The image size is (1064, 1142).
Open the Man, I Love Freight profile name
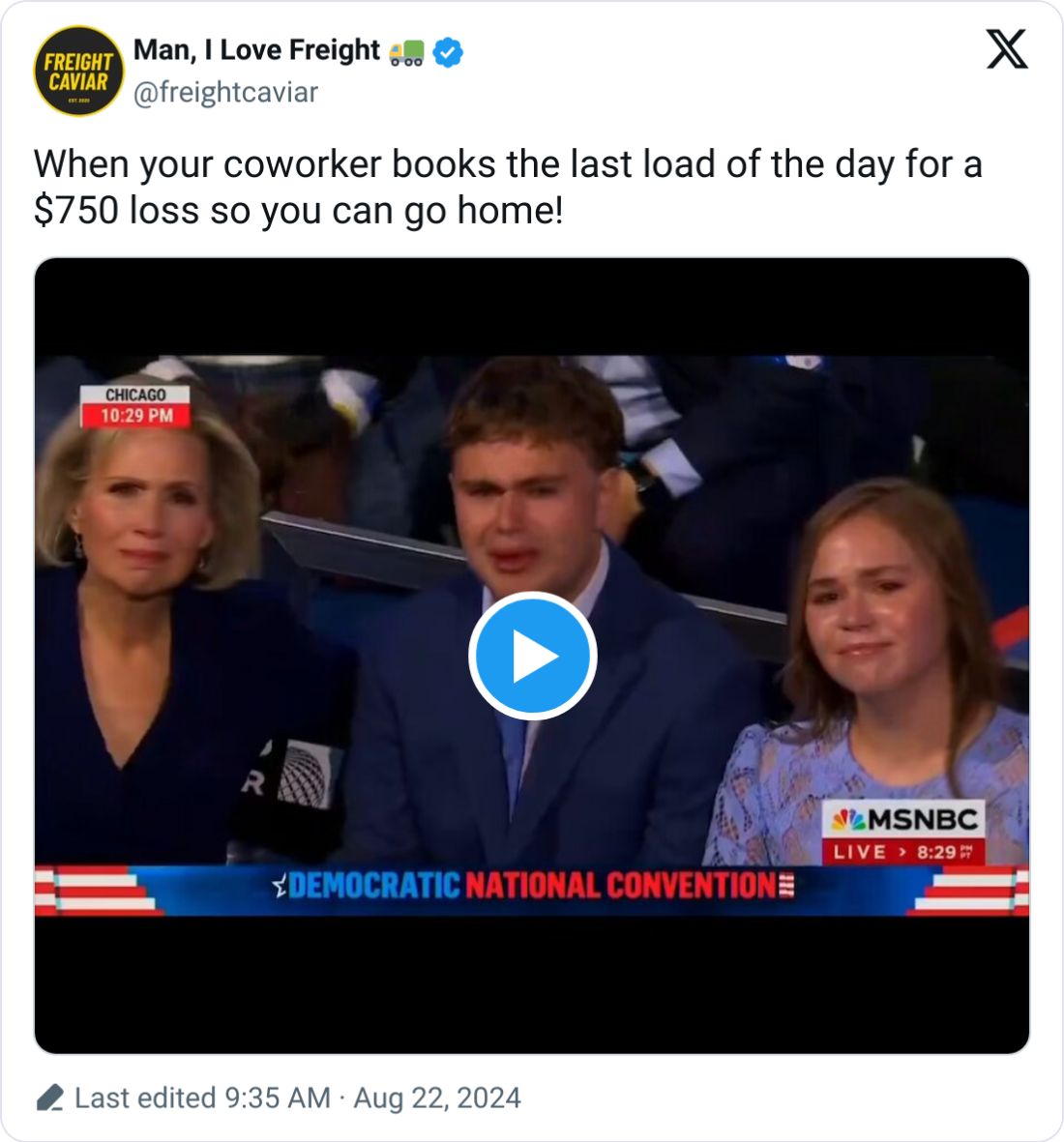[x=256, y=50]
